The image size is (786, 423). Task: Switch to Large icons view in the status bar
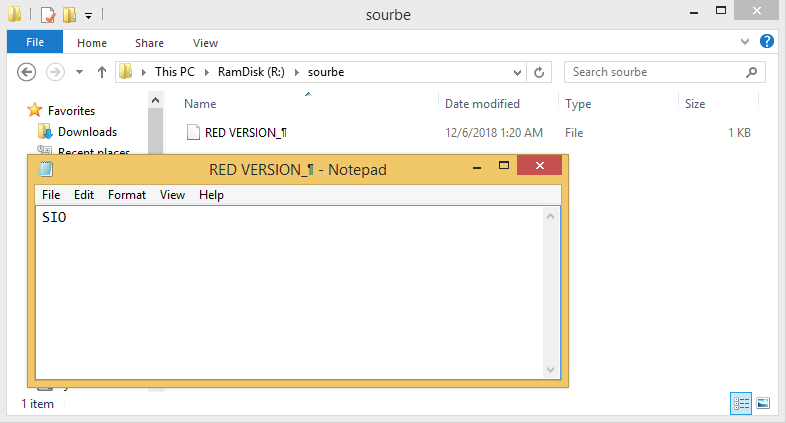click(x=763, y=403)
